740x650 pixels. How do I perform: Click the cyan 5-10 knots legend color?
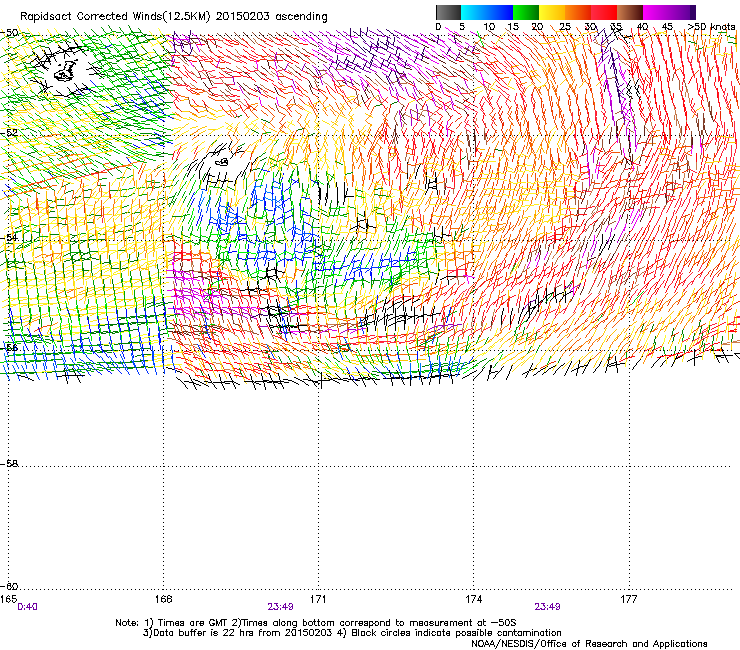coord(474,12)
